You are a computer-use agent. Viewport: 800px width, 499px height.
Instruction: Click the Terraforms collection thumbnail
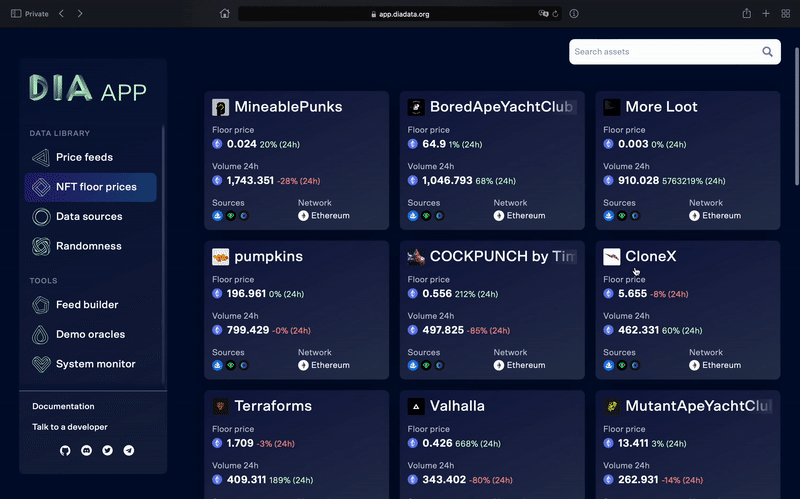tap(220, 406)
